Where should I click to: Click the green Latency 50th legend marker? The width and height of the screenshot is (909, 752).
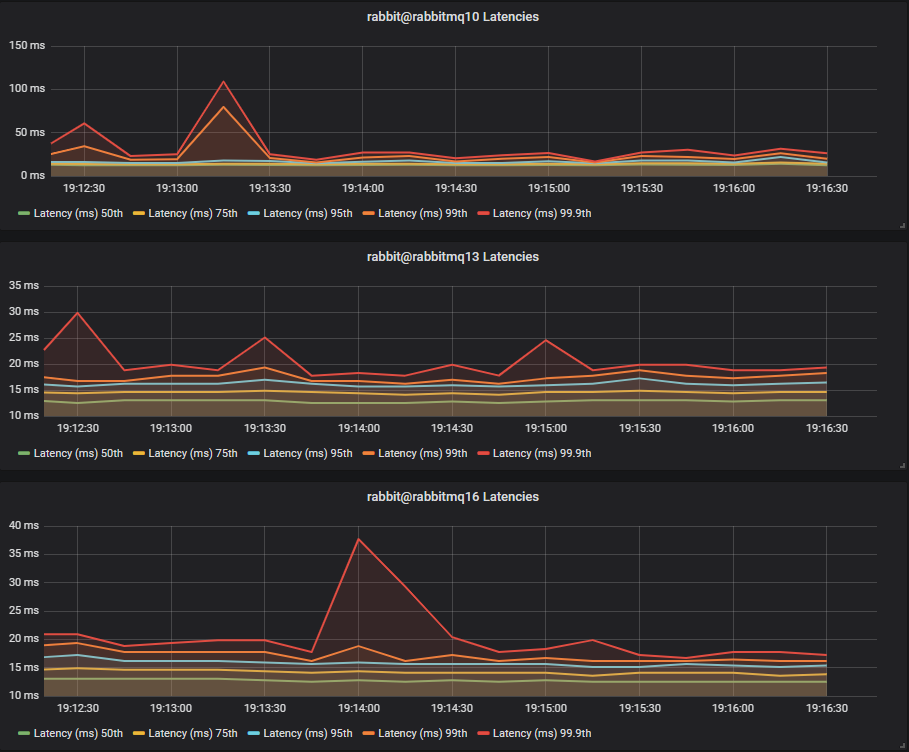(24, 213)
